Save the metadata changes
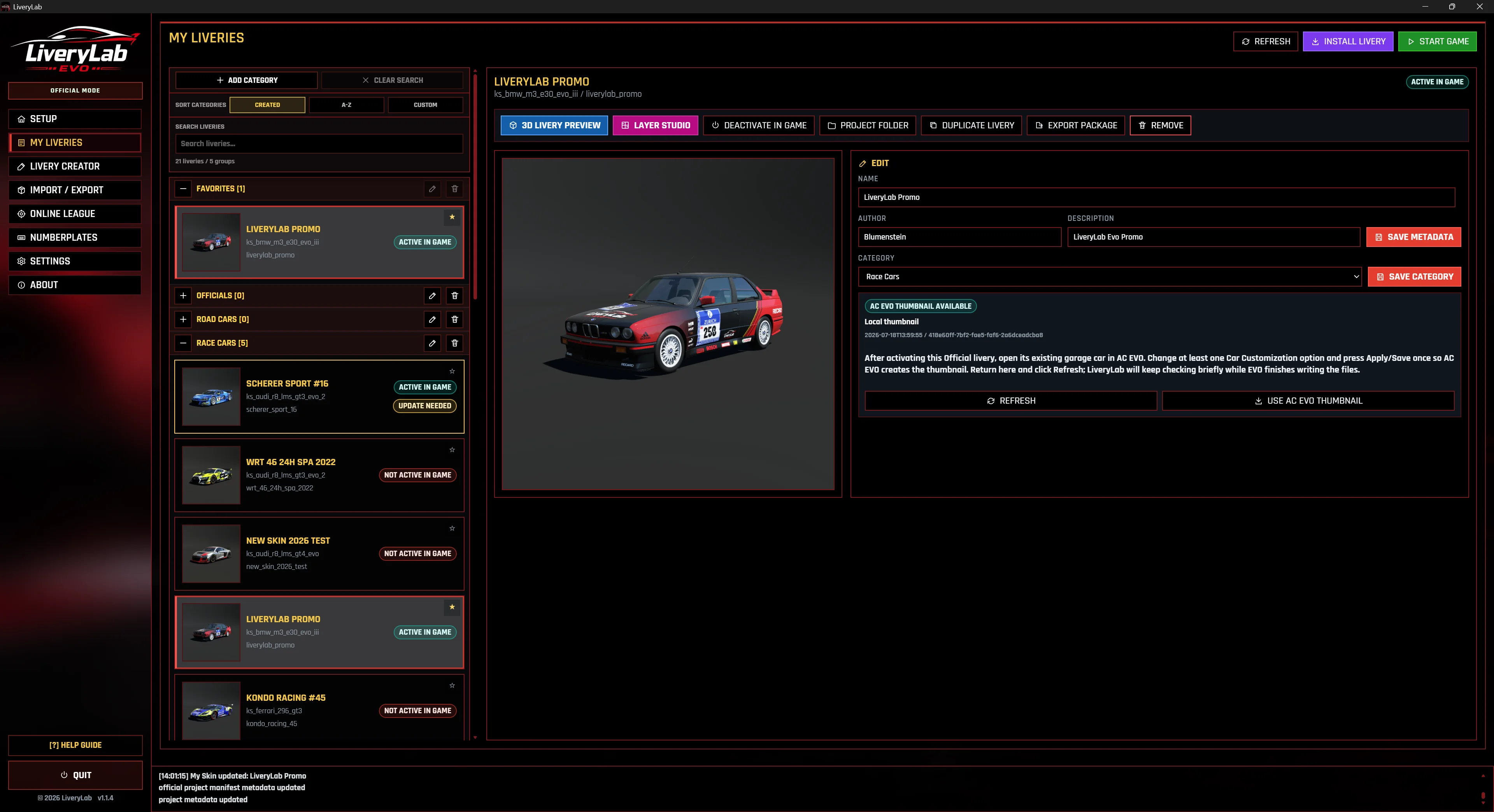 click(x=1414, y=237)
